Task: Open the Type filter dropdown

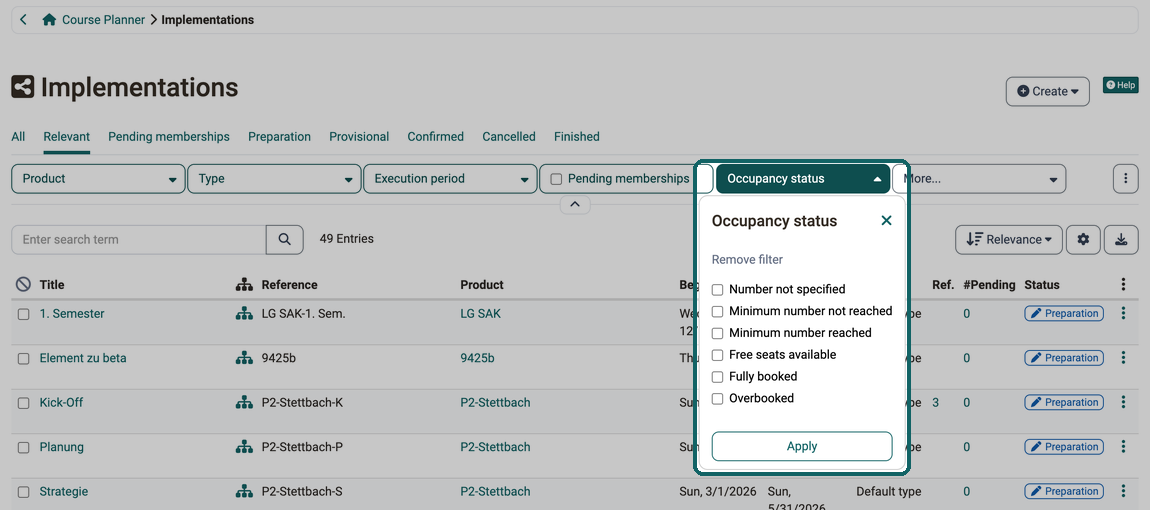Action: pos(274,178)
